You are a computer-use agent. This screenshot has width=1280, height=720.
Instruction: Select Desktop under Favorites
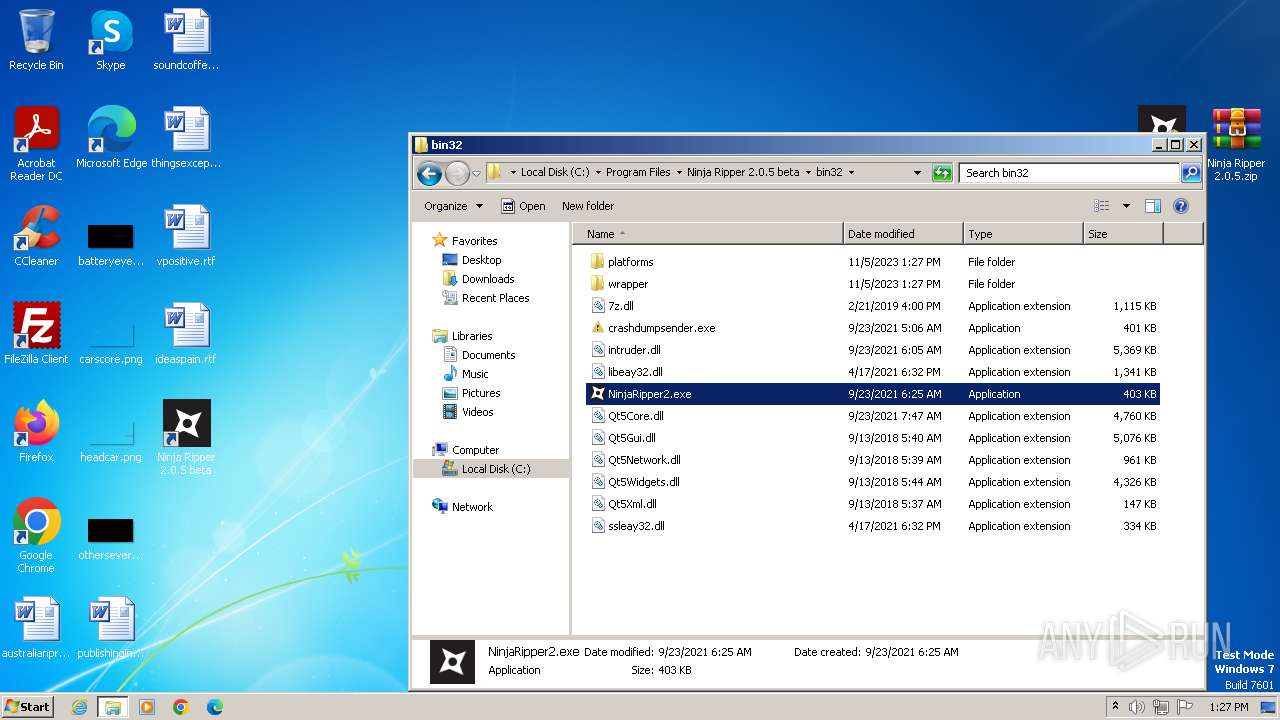[x=481, y=260]
